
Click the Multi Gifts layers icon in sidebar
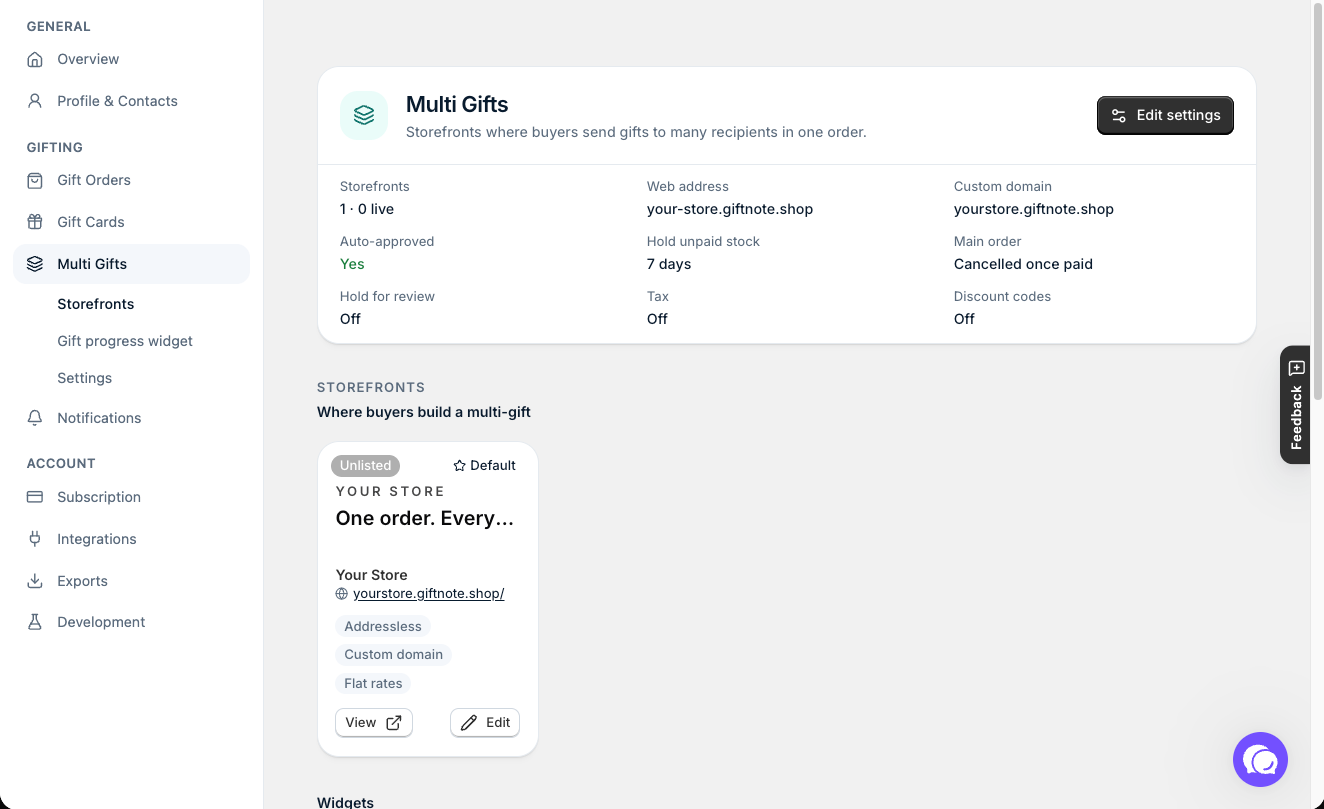point(35,264)
